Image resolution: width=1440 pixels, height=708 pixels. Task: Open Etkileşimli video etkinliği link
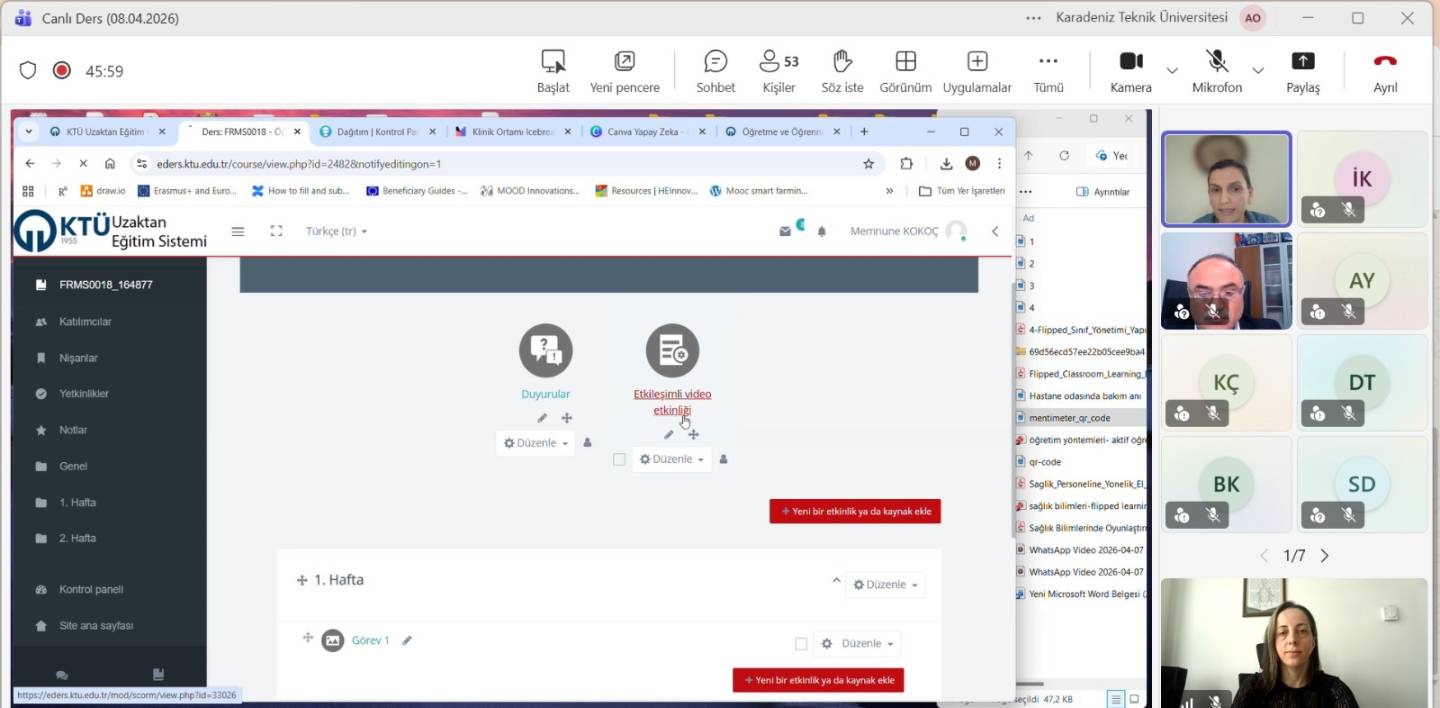point(672,401)
